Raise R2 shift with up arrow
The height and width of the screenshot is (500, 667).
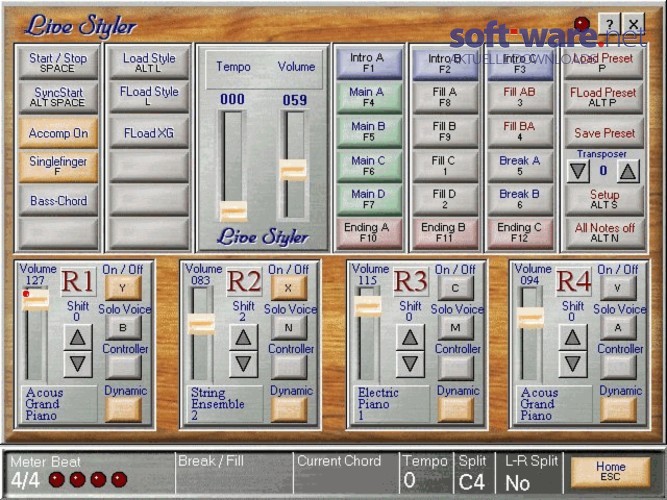(x=243, y=337)
